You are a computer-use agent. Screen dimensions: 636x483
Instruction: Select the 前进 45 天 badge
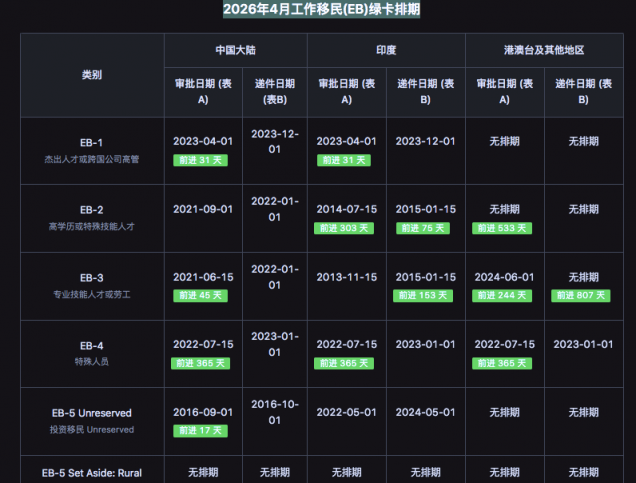(x=203, y=295)
